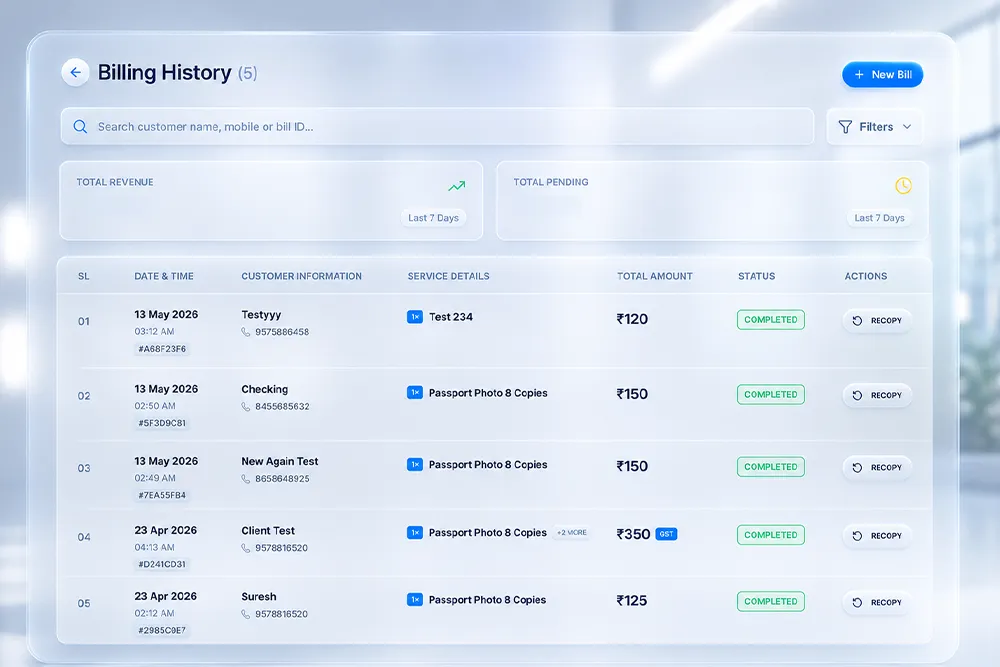
Task: Click bill ID #2985C0E7
Action: (x=162, y=631)
